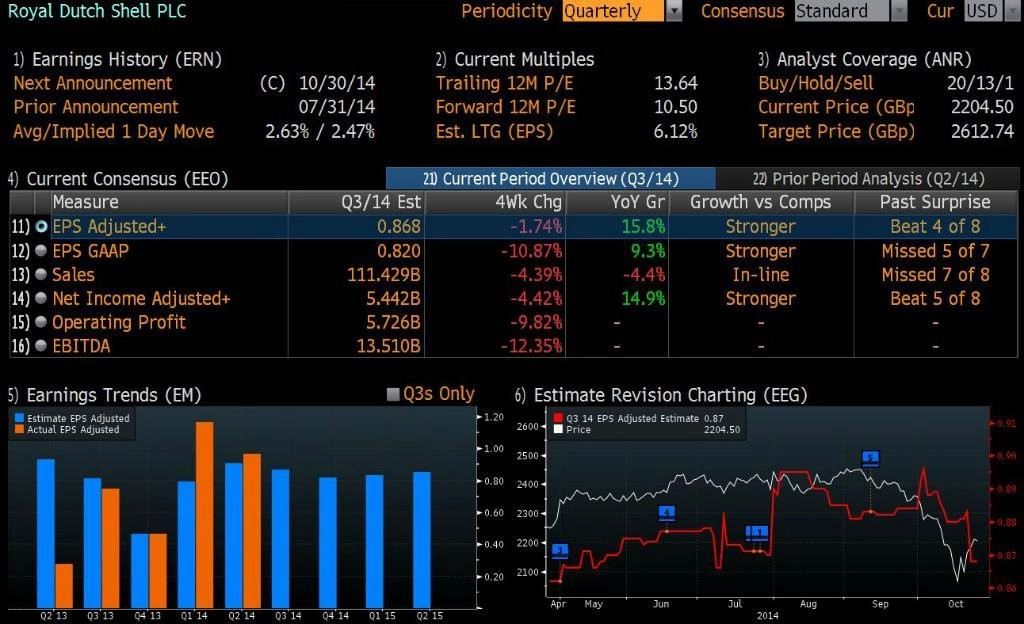Click the 111.429B Sales estimate
This screenshot has height=624, width=1024.
383,275
